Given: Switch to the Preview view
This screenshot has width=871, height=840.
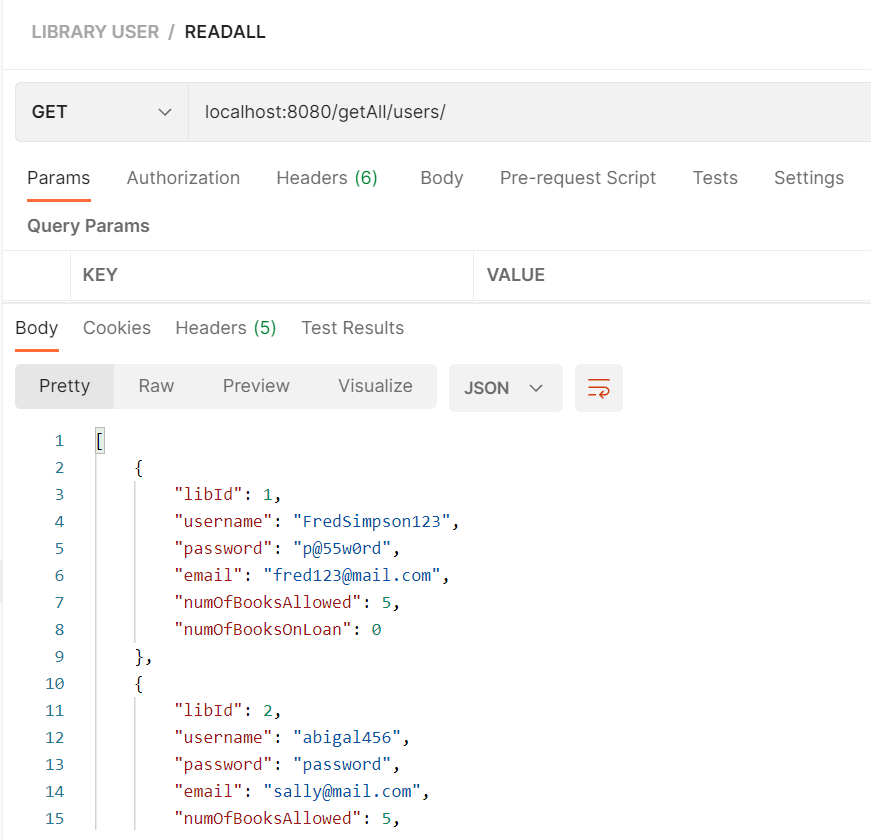Looking at the screenshot, I should click(256, 386).
